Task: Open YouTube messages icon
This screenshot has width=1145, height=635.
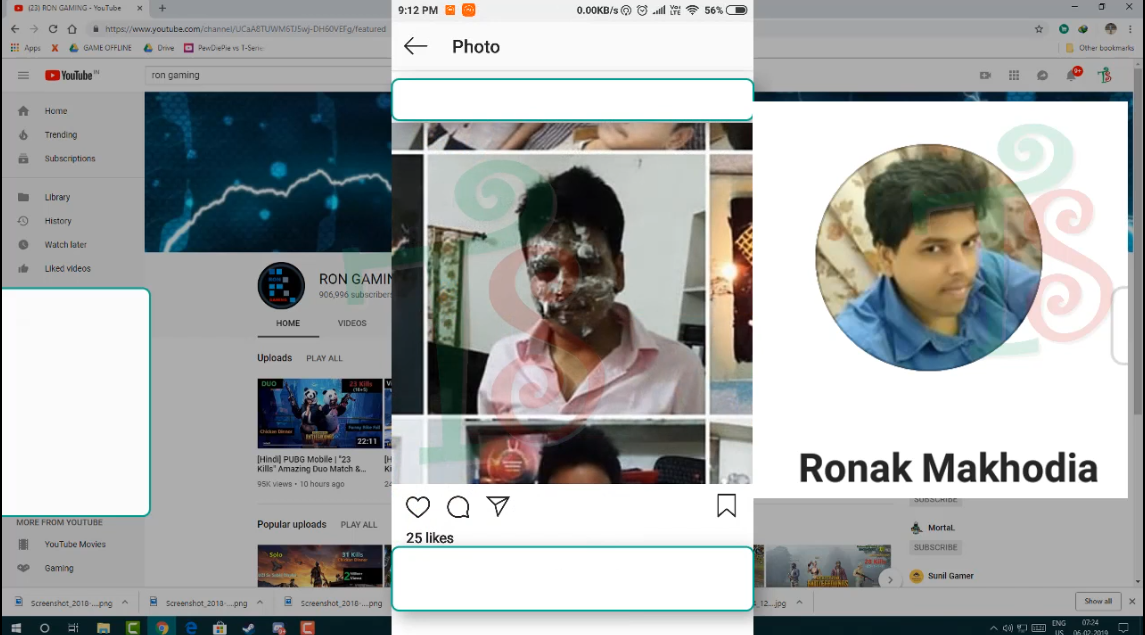Action: [x=1042, y=75]
